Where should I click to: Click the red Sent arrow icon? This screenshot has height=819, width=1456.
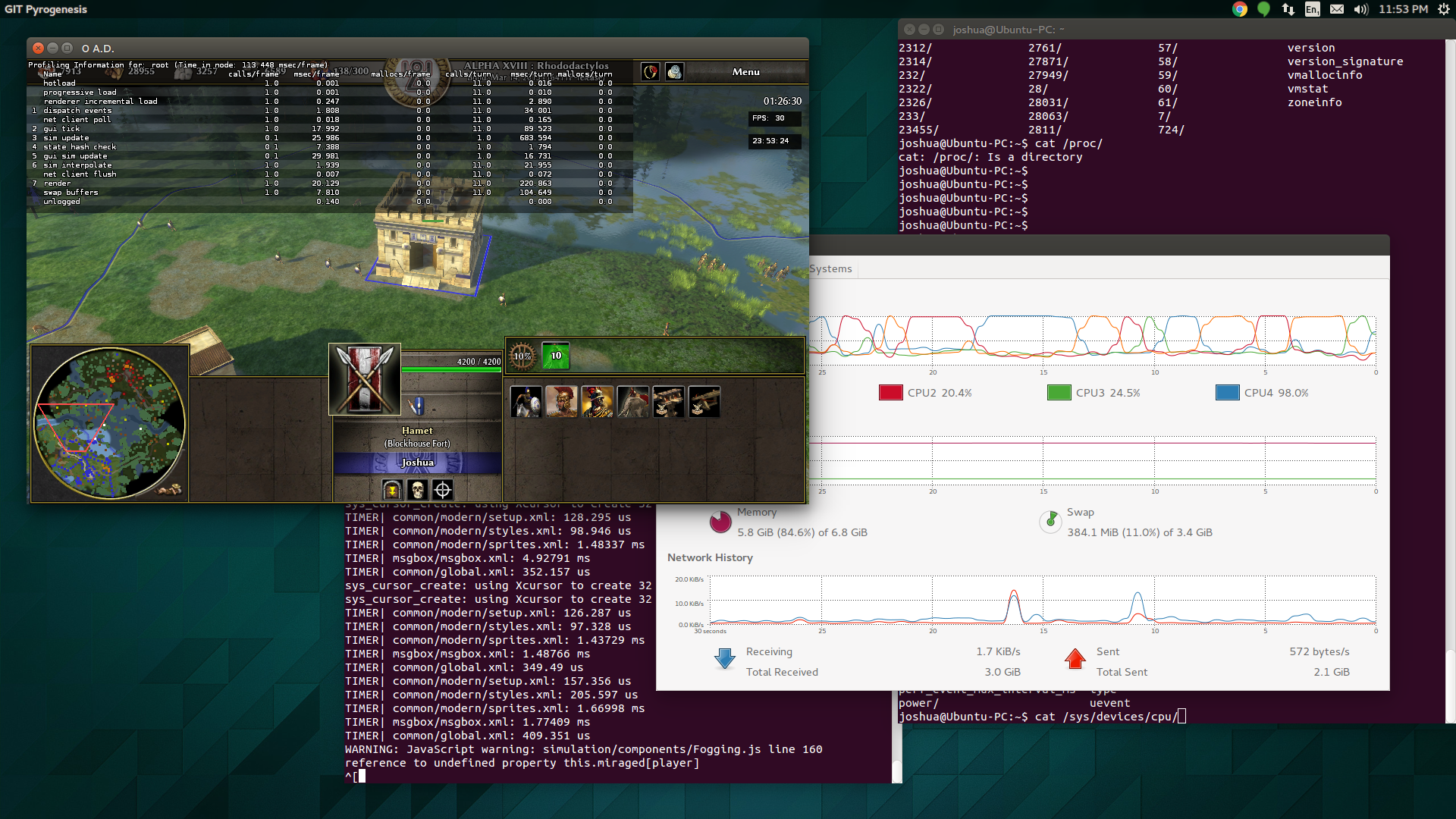(1075, 659)
